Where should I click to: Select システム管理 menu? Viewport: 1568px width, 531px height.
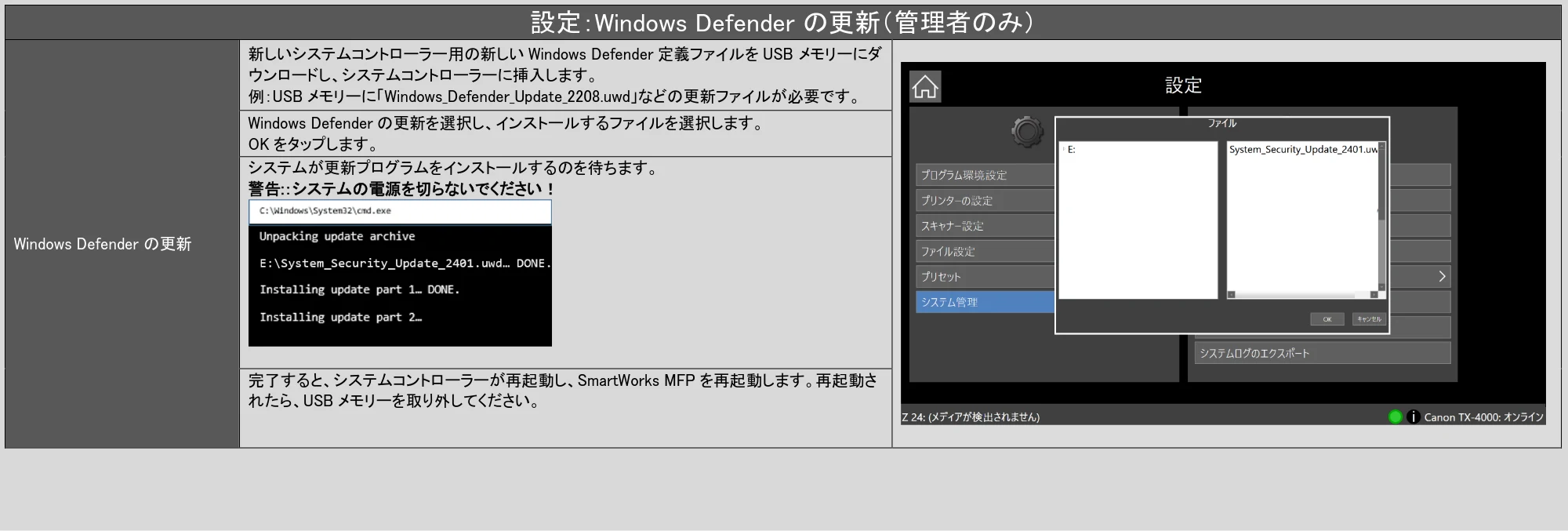pyautogui.click(x=985, y=302)
